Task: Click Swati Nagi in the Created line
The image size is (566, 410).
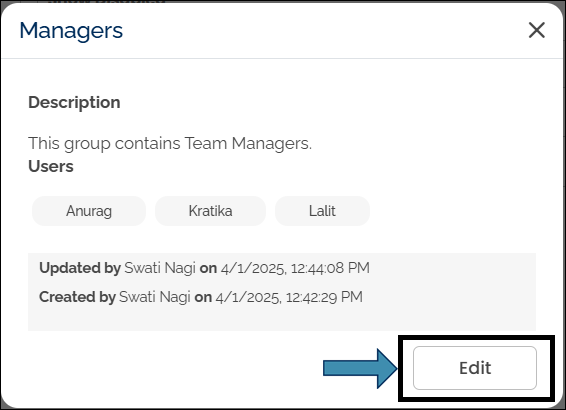Action: (155, 297)
